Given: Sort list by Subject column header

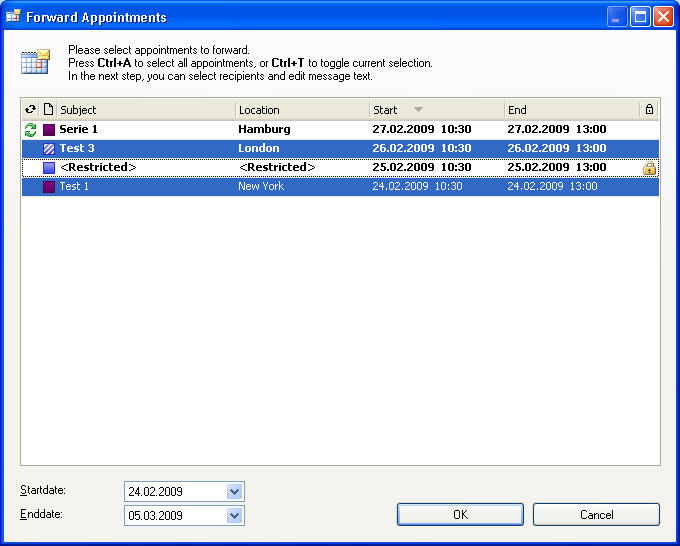Looking at the screenshot, I should coord(145,110).
